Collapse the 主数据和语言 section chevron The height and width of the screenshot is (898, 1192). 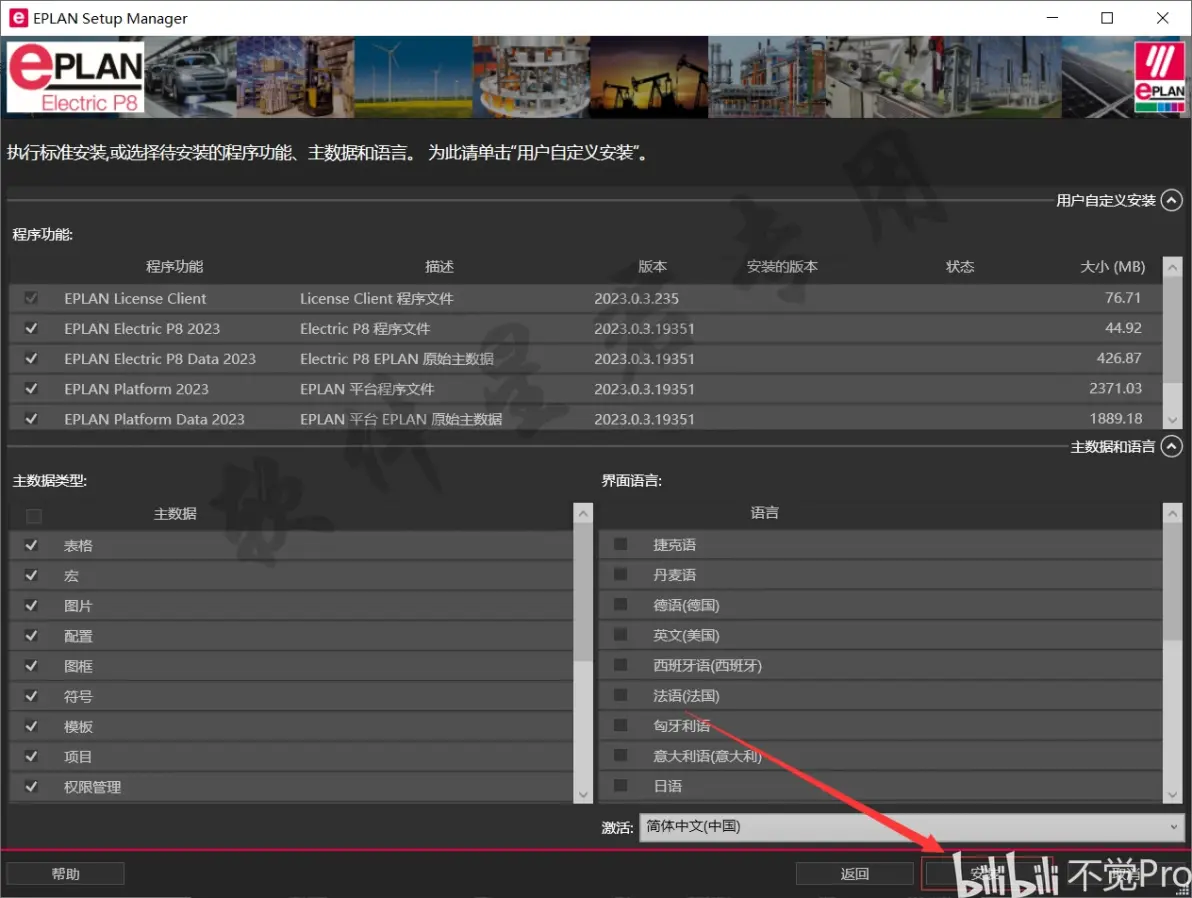1171,446
